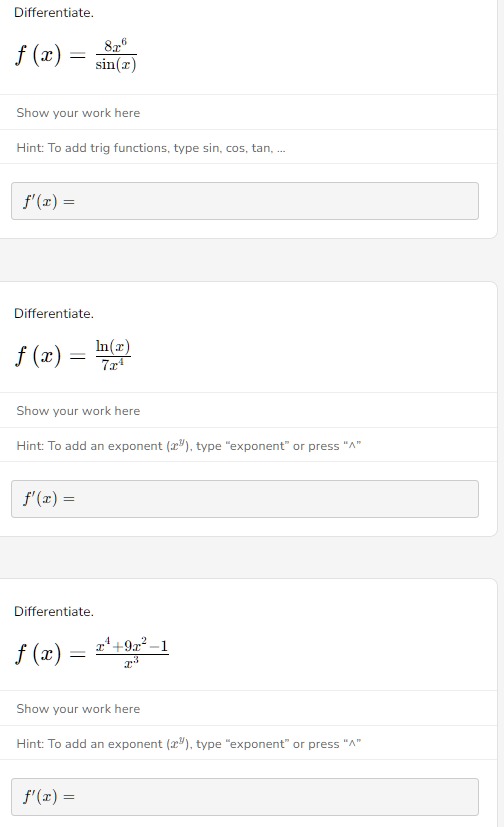Click the f′(x) = label in the third answer box
The image size is (504, 827).
tap(49, 797)
